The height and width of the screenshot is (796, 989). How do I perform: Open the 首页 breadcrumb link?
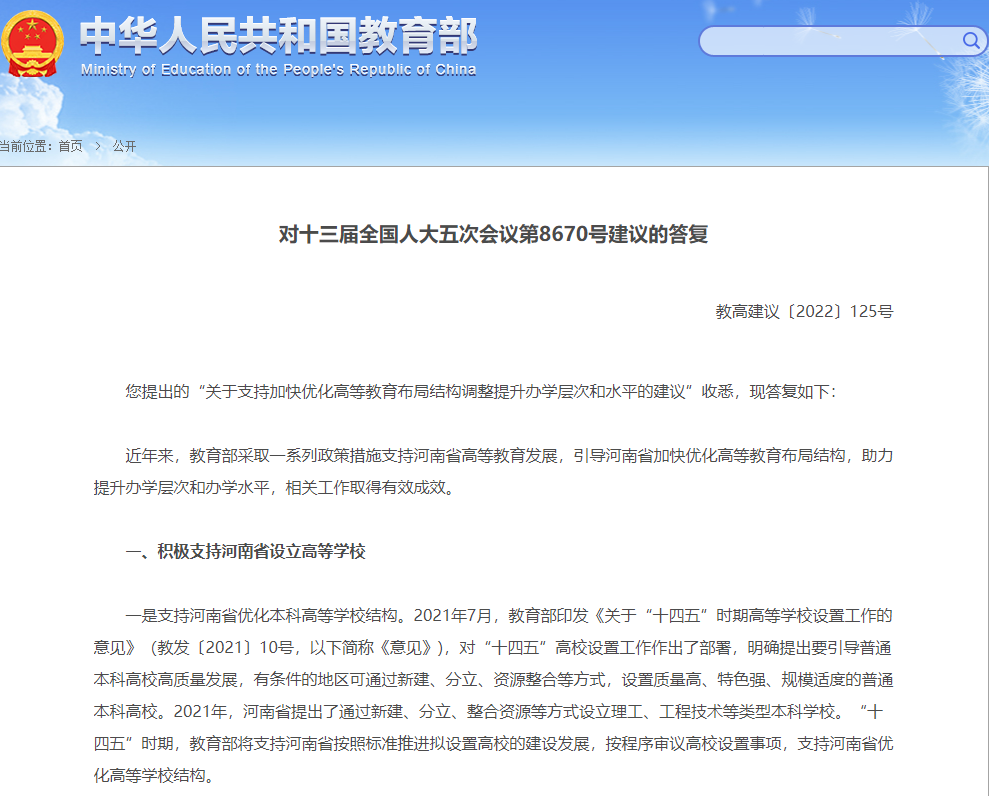70,146
